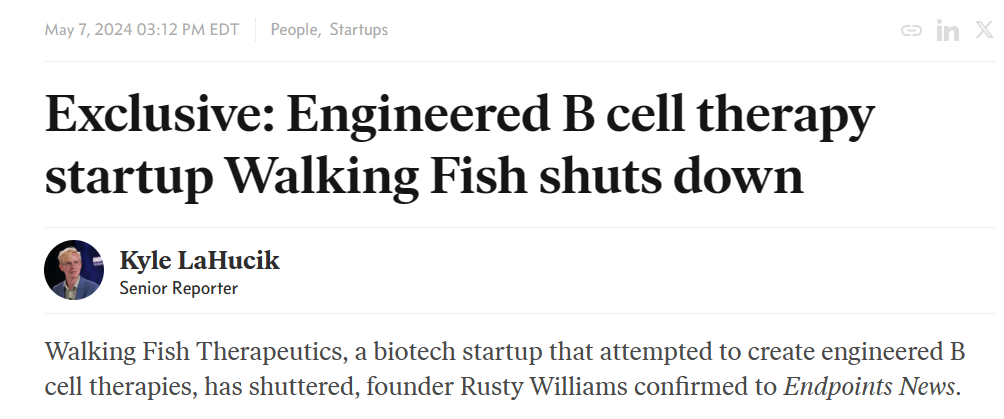The image size is (1004, 419).
Task: Open the Kyle LaHucik author page
Action: [200, 261]
